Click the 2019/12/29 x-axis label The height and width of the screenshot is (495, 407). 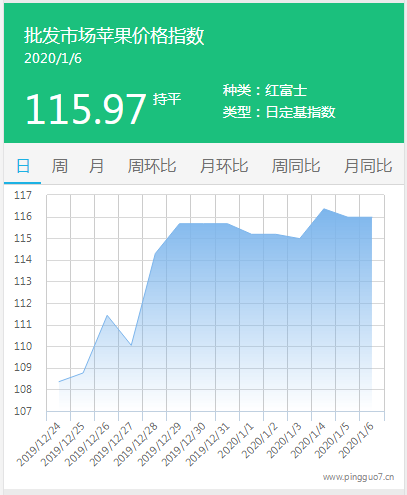(x=159, y=444)
